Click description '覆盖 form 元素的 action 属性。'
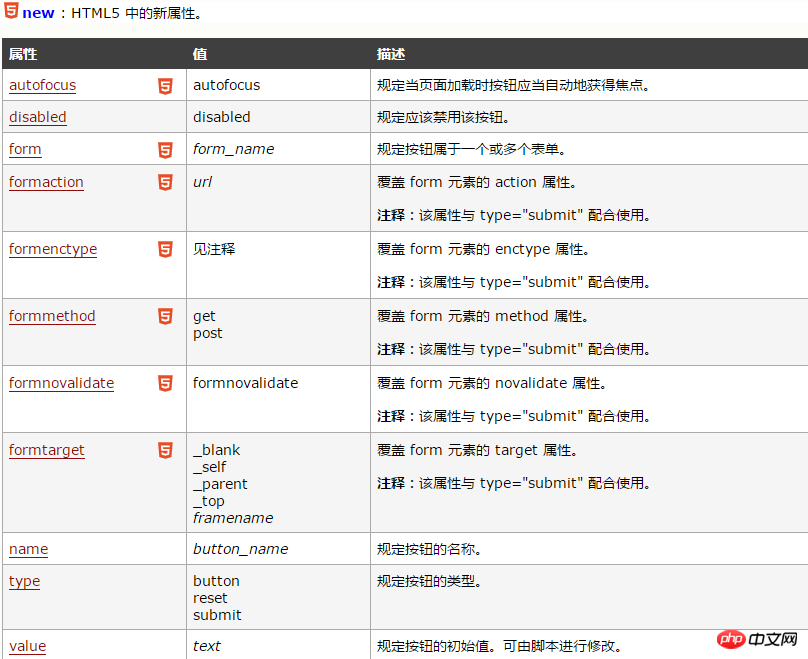 tap(477, 182)
